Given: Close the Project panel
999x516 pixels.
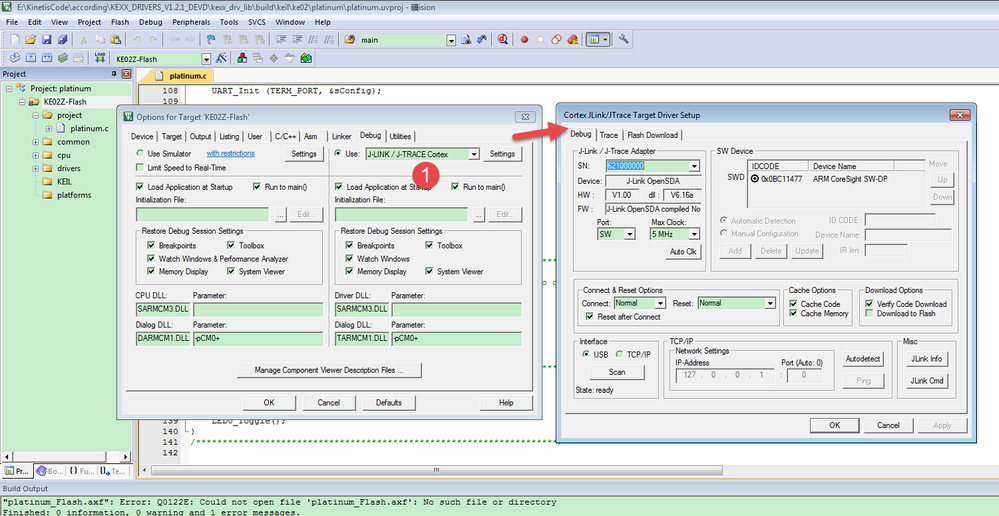Looking at the screenshot, I should pos(126,74).
